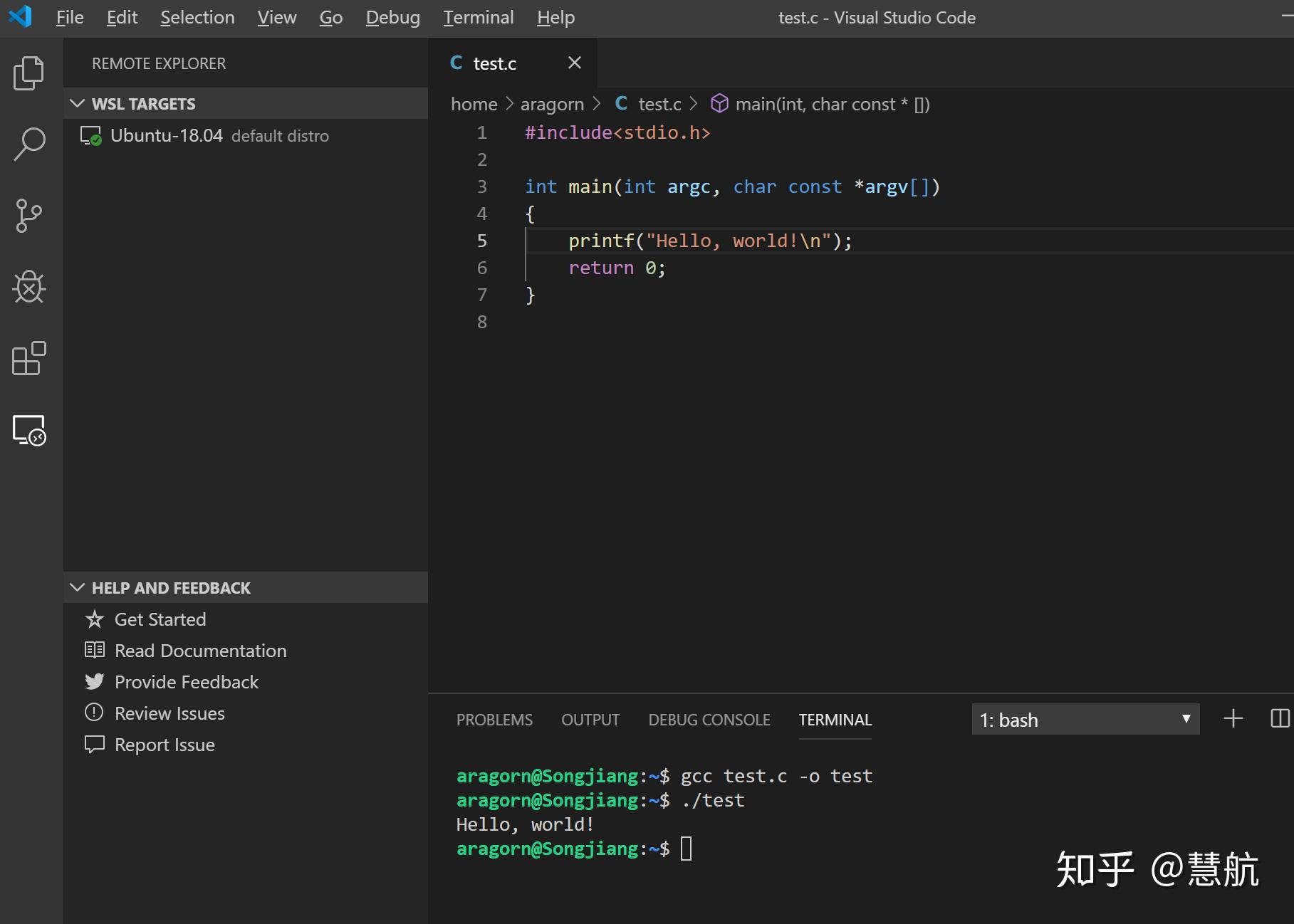Image resolution: width=1294 pixels, height=924 pixels.
Task: Switch to the PROBLEMS panel tab
Action: [494, 720]
